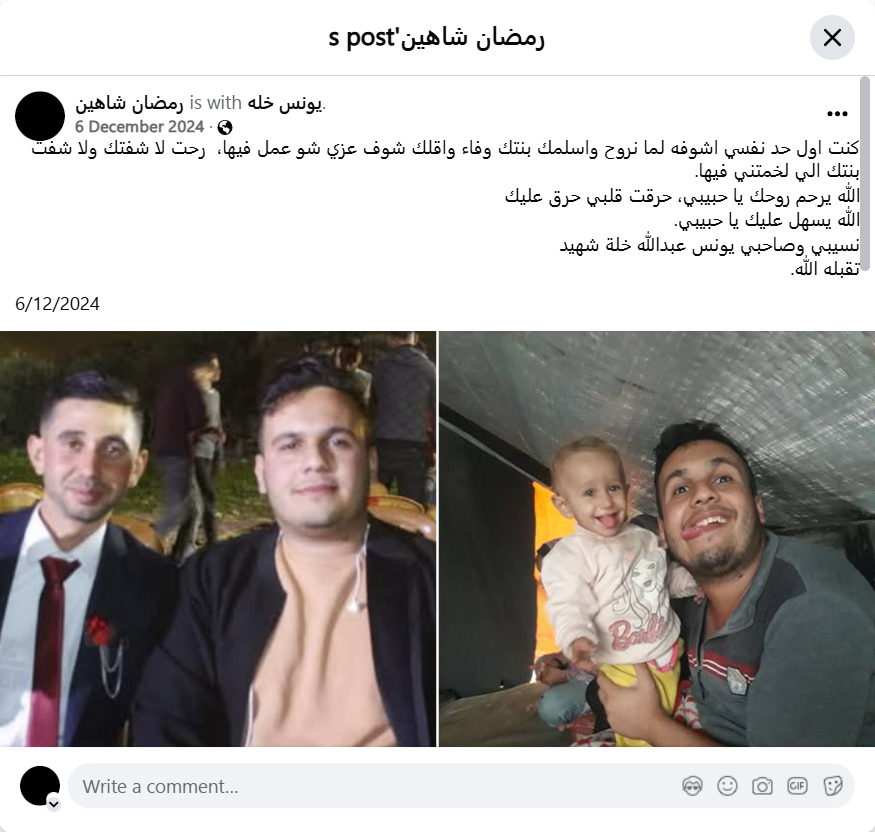
Task: Click the 6 December 2024 timestamp
Action: 140,127
